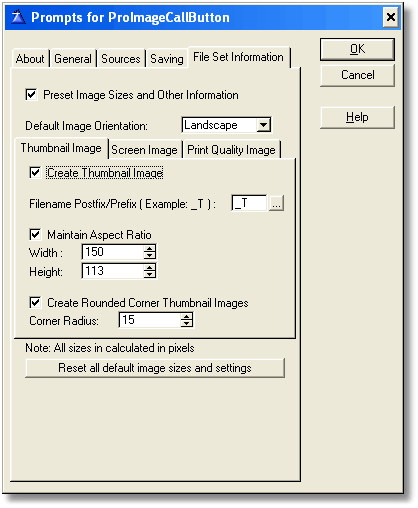Decrease Height with the spinner down arrow

tap(150, 274)
